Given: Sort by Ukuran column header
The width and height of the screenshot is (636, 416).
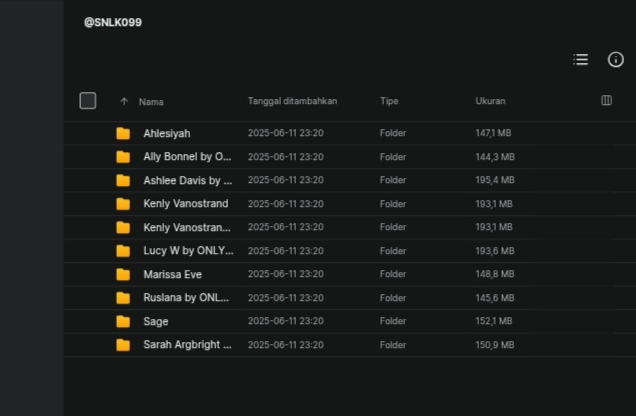Looking at the screenshot, I should coord(490,101).
